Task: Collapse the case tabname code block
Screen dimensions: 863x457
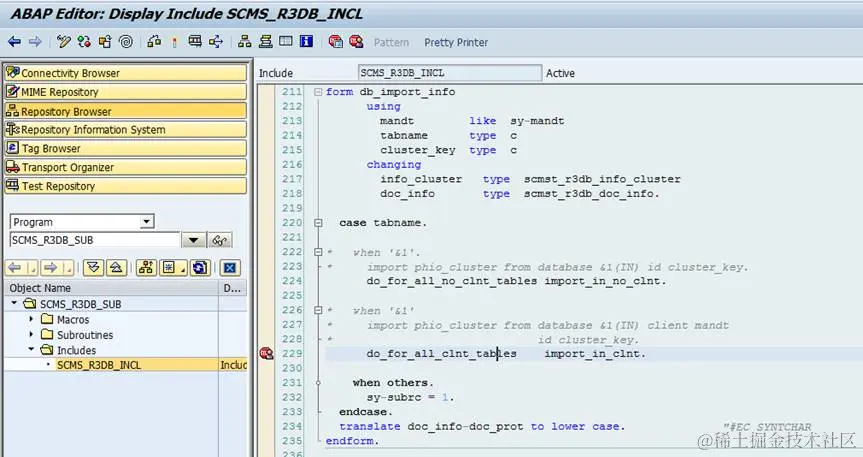Action: (318, 223)
